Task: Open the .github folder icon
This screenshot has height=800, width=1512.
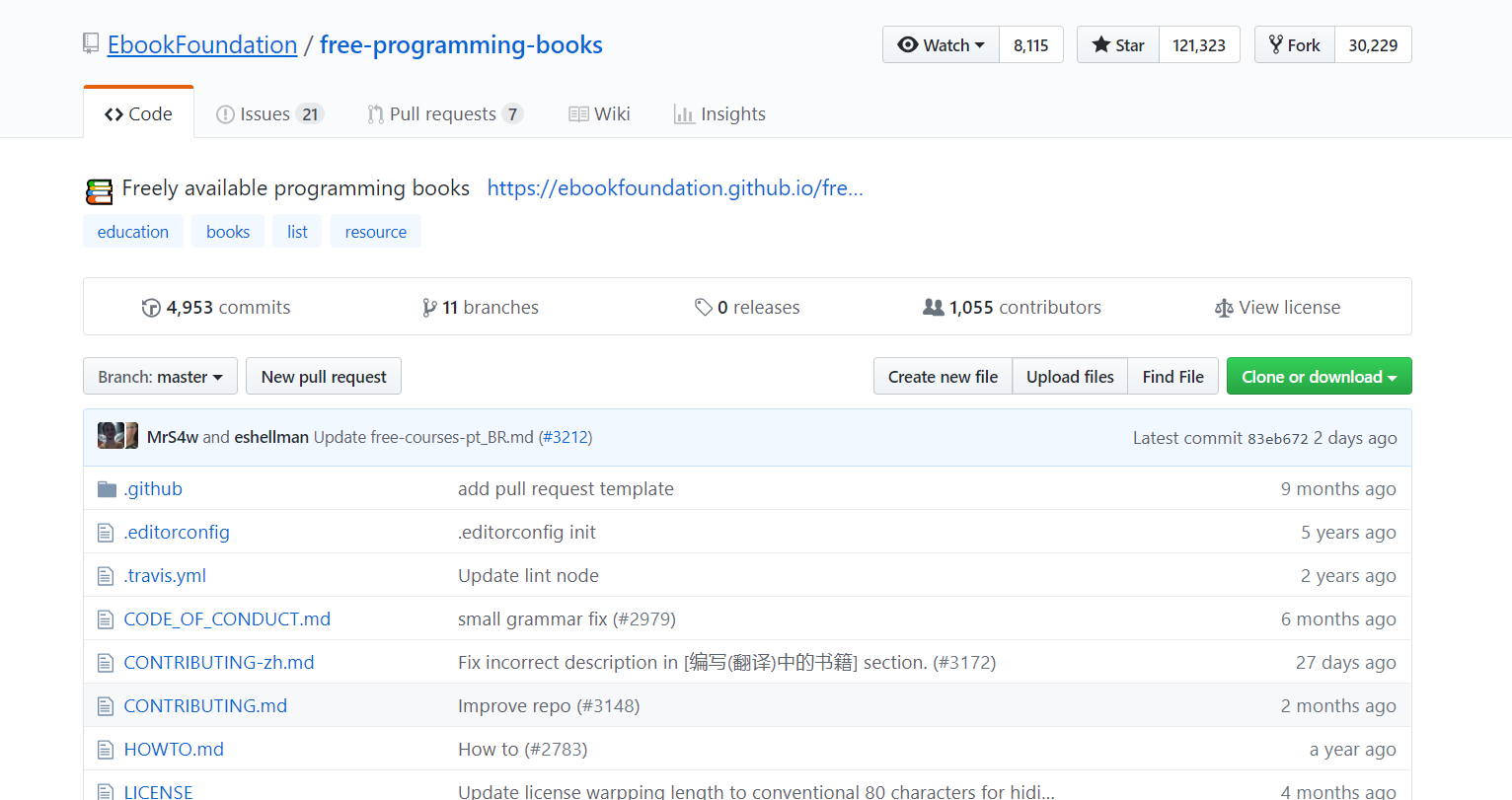Action: (x=106, y=488)
